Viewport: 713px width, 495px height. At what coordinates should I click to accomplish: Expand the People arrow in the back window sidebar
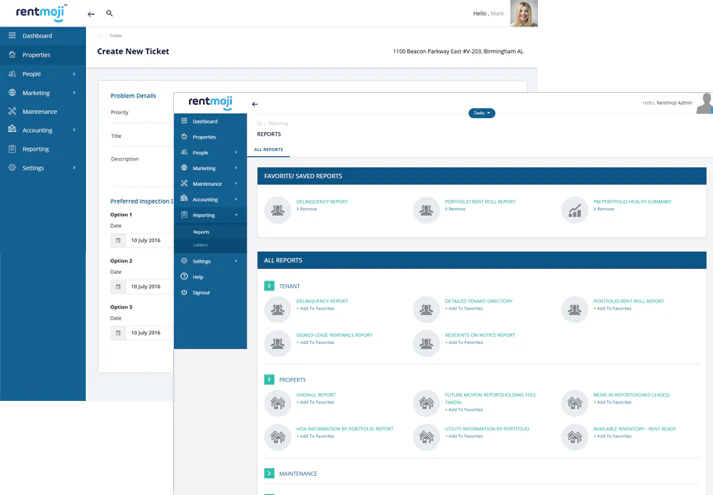(74, 74)
